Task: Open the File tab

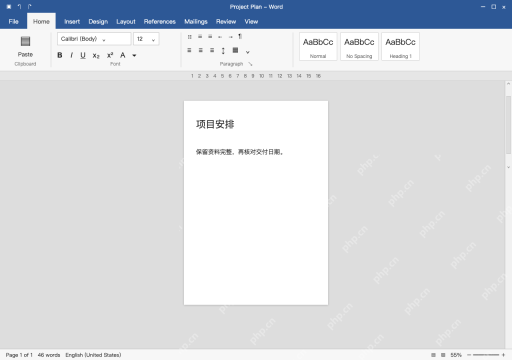Action: coord(14,22)
